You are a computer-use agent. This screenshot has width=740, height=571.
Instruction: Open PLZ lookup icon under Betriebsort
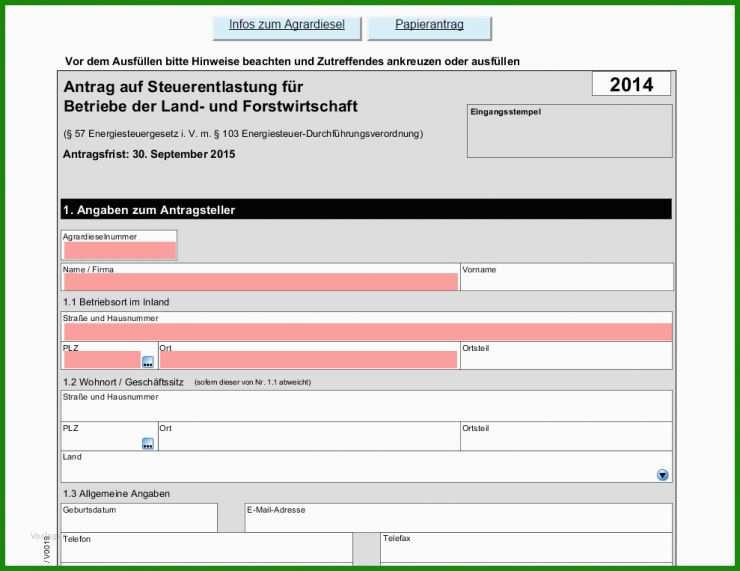pos(148,362)
